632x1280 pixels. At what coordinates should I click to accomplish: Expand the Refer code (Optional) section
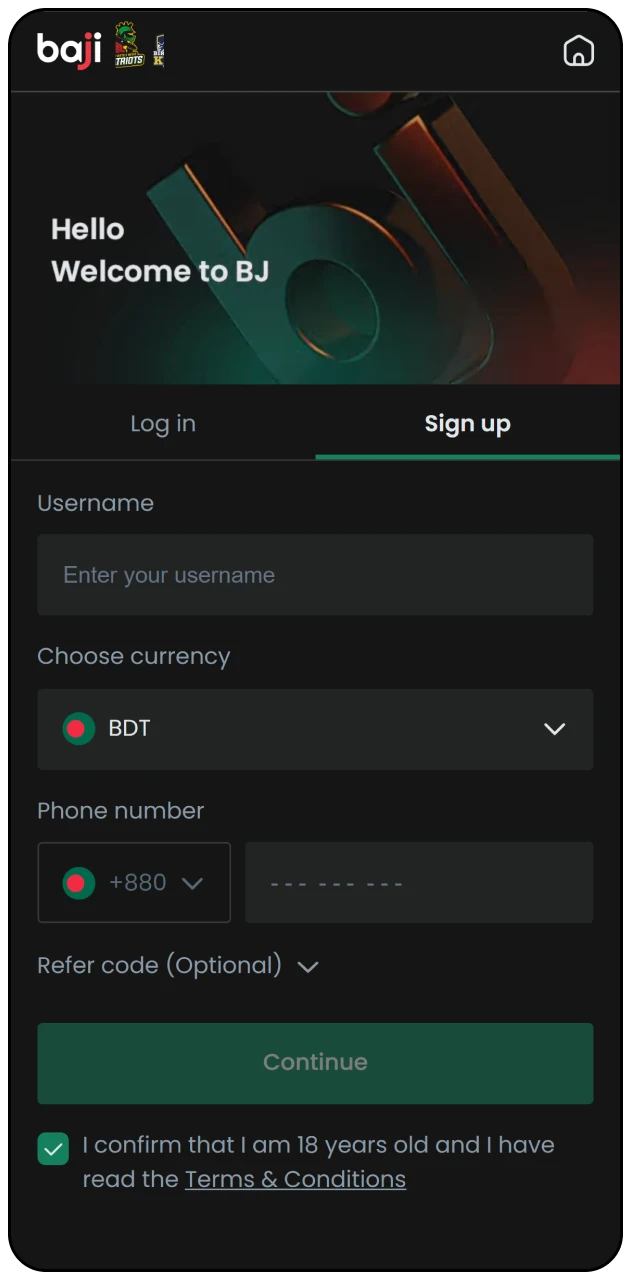pyautogui.click(x=308, y=966)
